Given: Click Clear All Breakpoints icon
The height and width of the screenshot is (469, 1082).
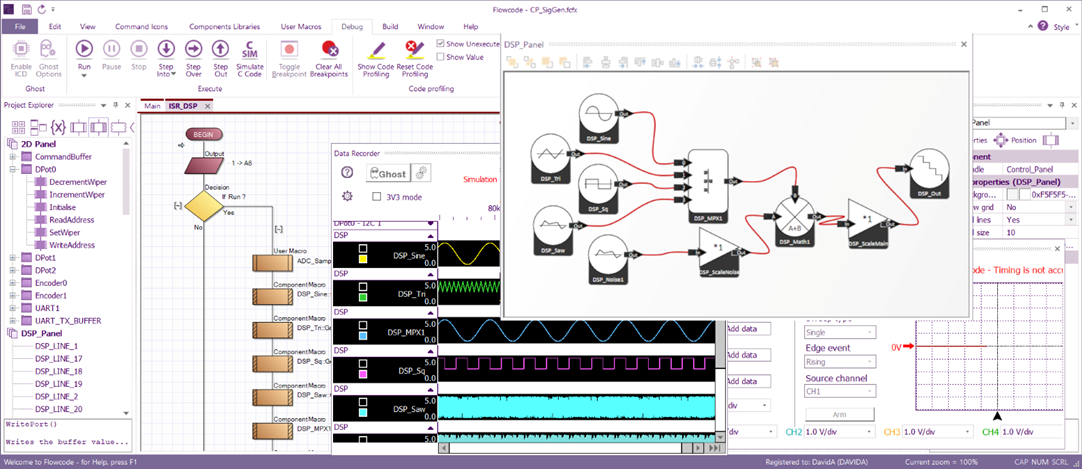Looking at the screenshot, I should coord(328,48).
